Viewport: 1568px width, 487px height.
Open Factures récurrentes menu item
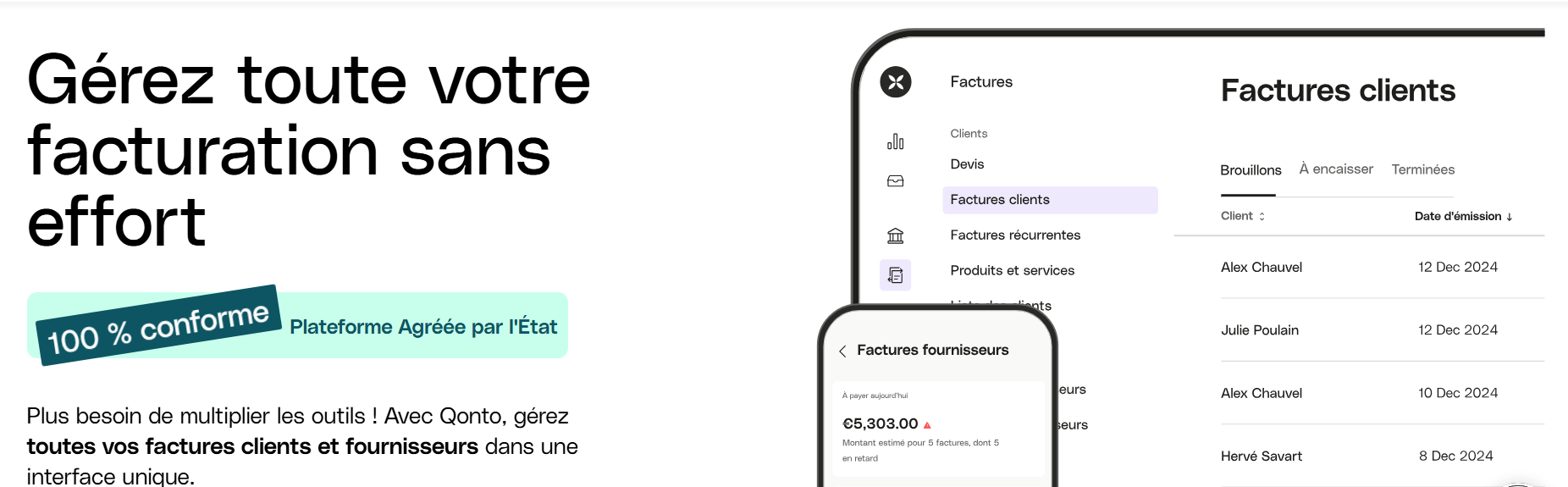[1015, 235]
